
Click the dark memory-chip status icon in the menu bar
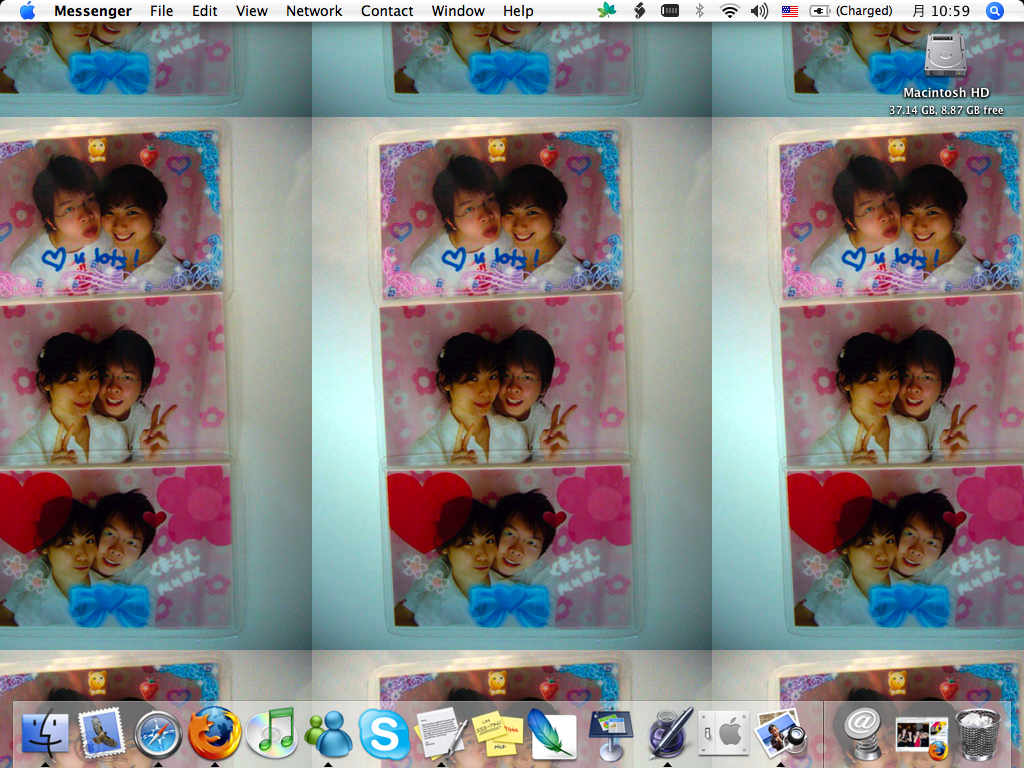point(669,10)
